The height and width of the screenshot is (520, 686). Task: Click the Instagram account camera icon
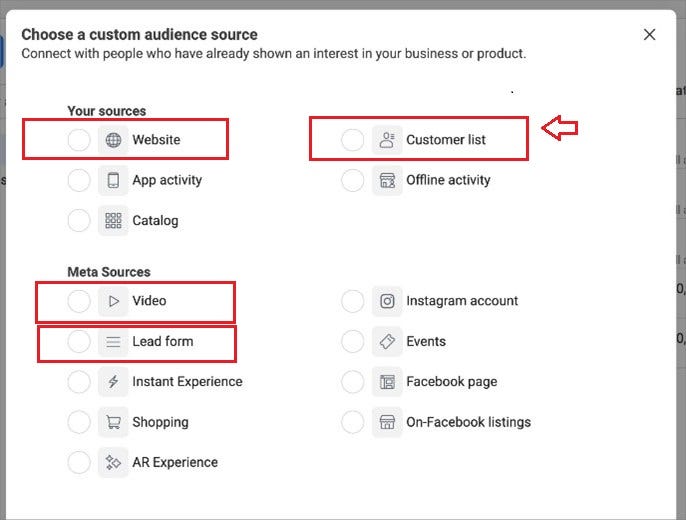pyautogui.click(x=387, y=301)
